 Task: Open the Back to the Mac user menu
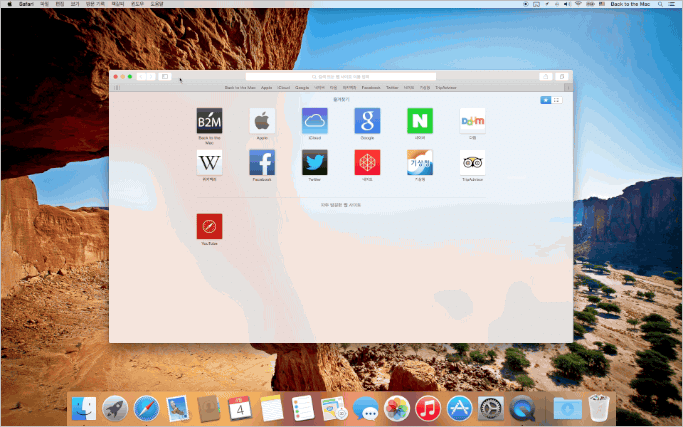tap(630, 4)
